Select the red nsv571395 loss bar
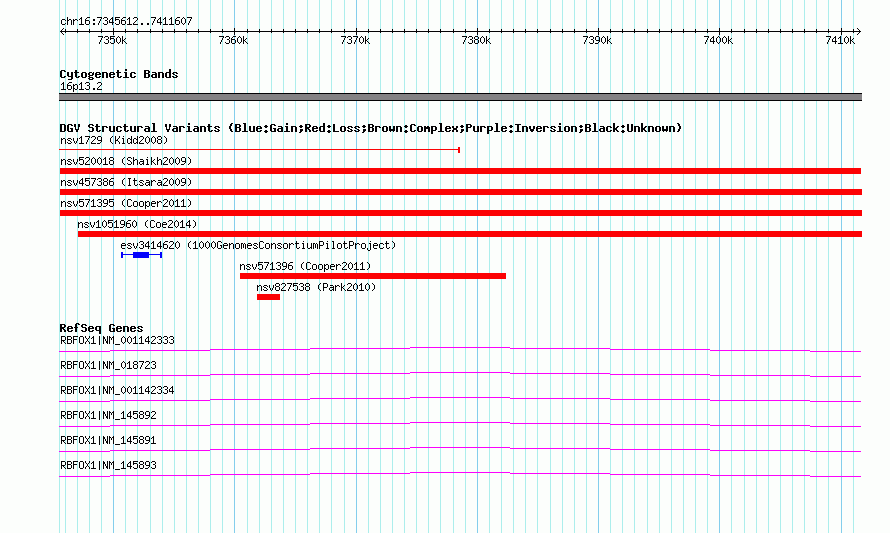Image resolution: width=890 pixels, height=533 pixels. coord(460,213)
